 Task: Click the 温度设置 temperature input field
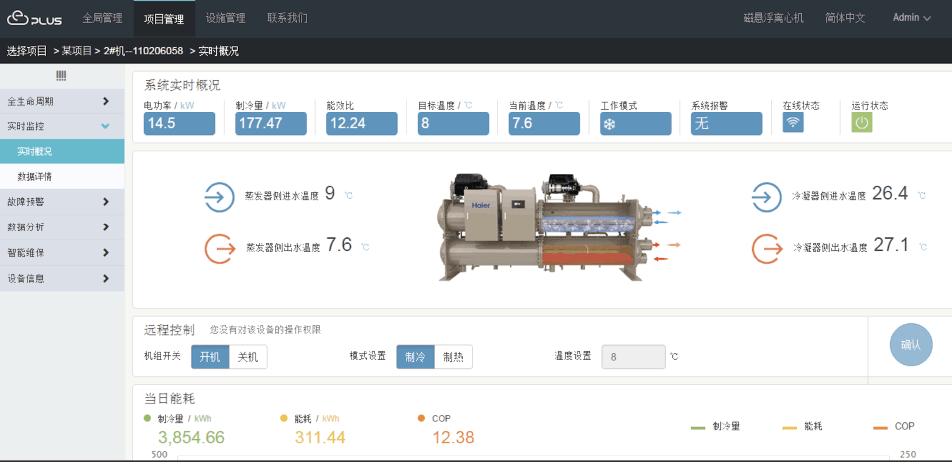633,357
